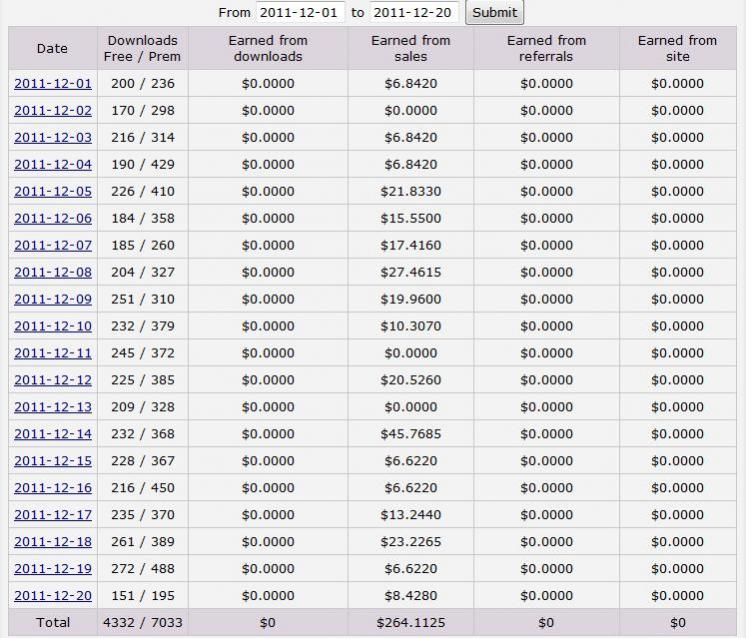Click the Earned from referrals header
This screenshot has height=638, width=746.
(546, 48)
